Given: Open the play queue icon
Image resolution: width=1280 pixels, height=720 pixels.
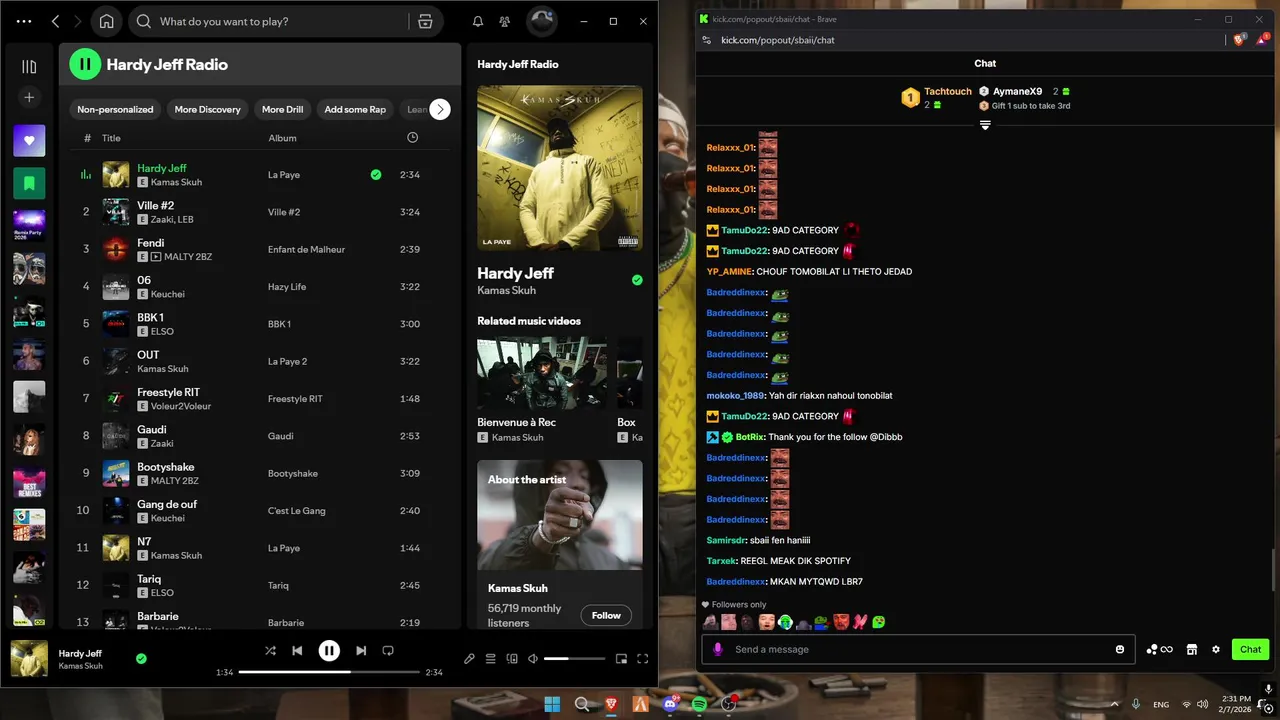Looking at the screenshot, I should click(490, 658).
